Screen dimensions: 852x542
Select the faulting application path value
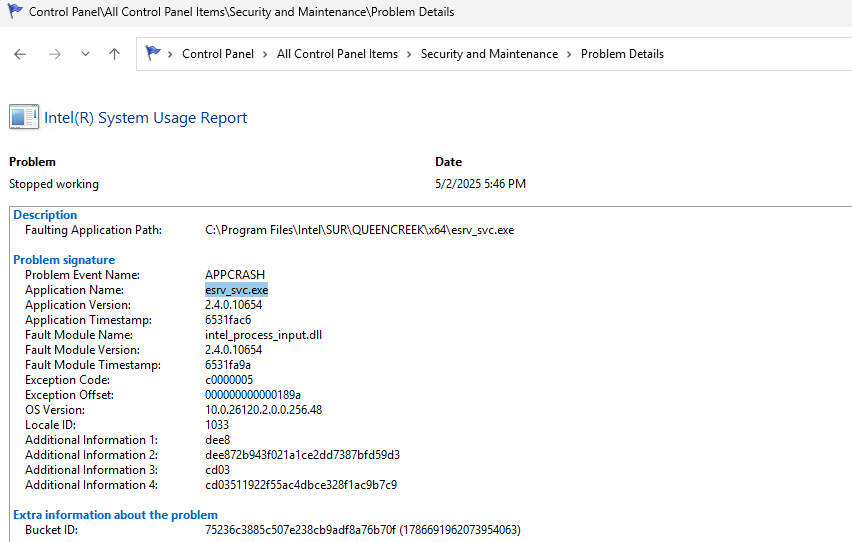(x=360, y=230)
